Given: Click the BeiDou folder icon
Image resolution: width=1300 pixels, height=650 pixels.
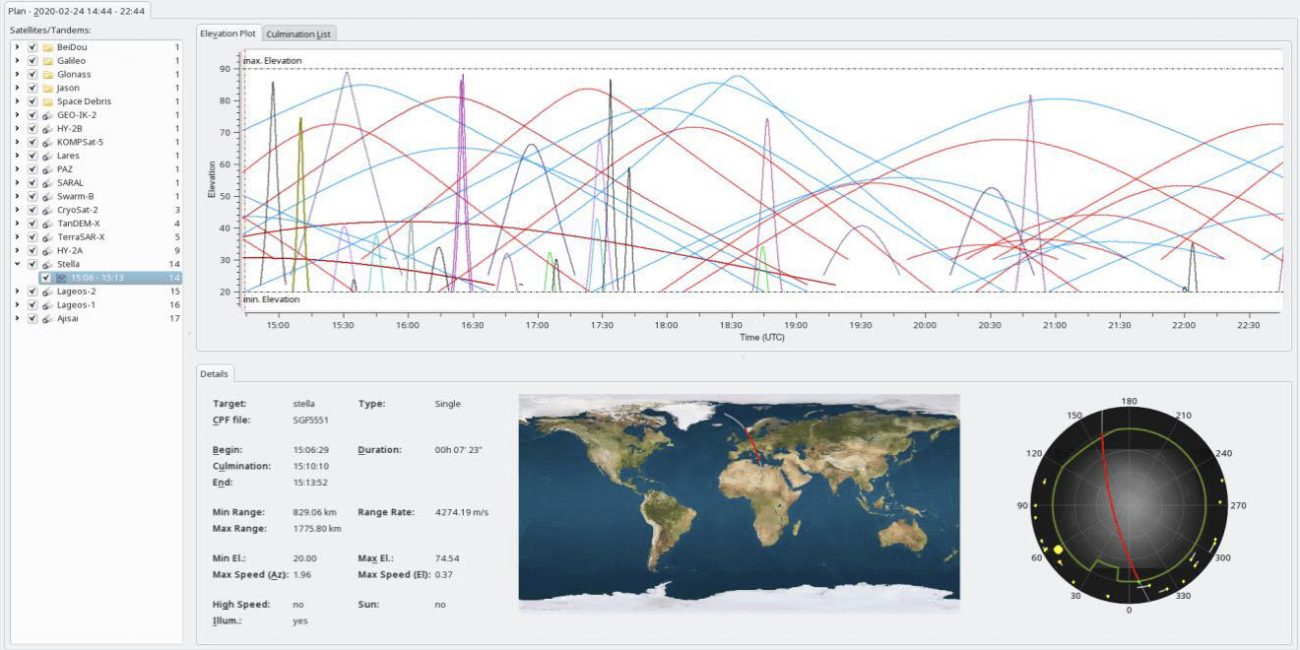Looking at the screenshot, I should tap(47, 47).
